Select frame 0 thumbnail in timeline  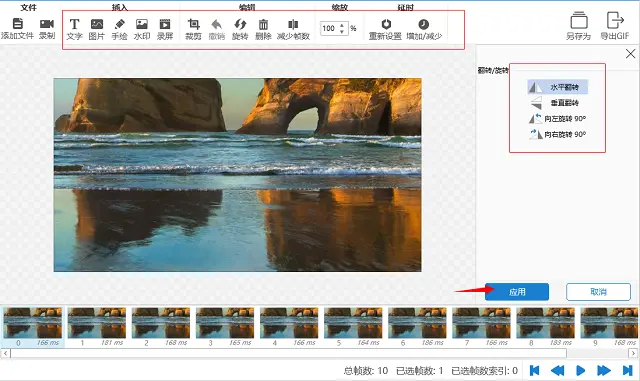33,323
